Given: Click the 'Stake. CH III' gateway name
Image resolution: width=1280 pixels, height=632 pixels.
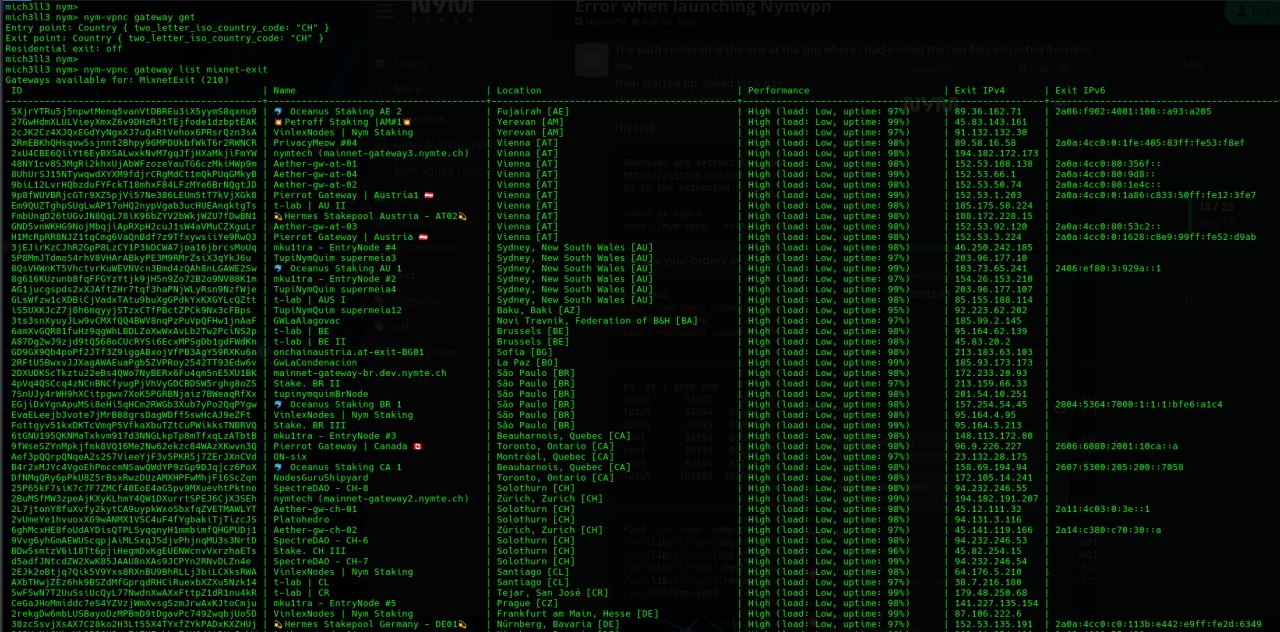Looking at the screenshot, I should tap(310, 551).
